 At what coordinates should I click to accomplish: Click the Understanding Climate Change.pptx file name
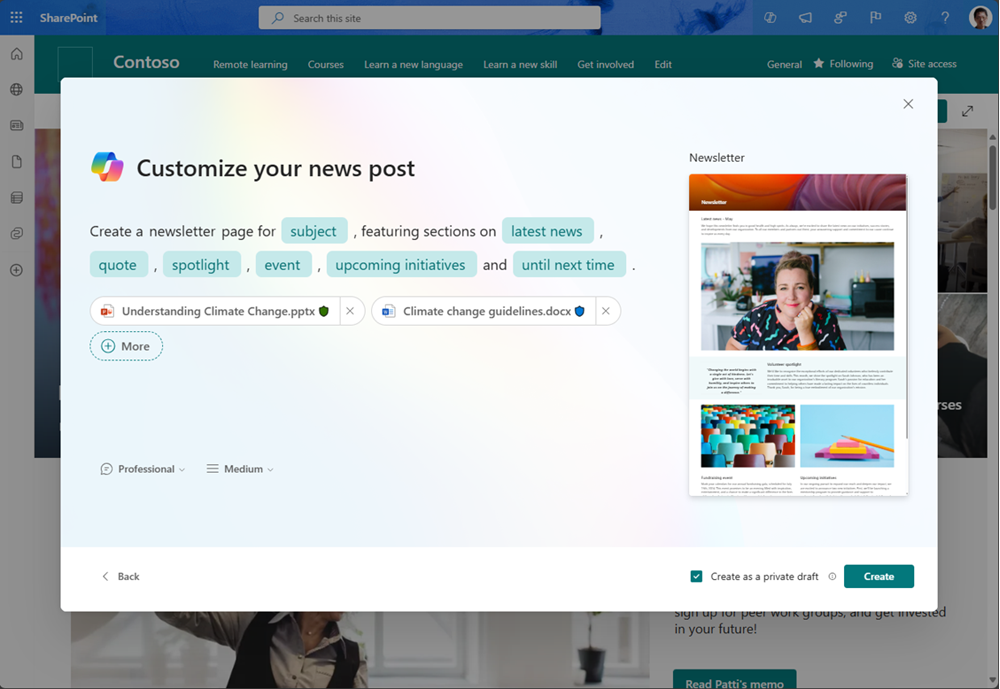pos(218,311)
